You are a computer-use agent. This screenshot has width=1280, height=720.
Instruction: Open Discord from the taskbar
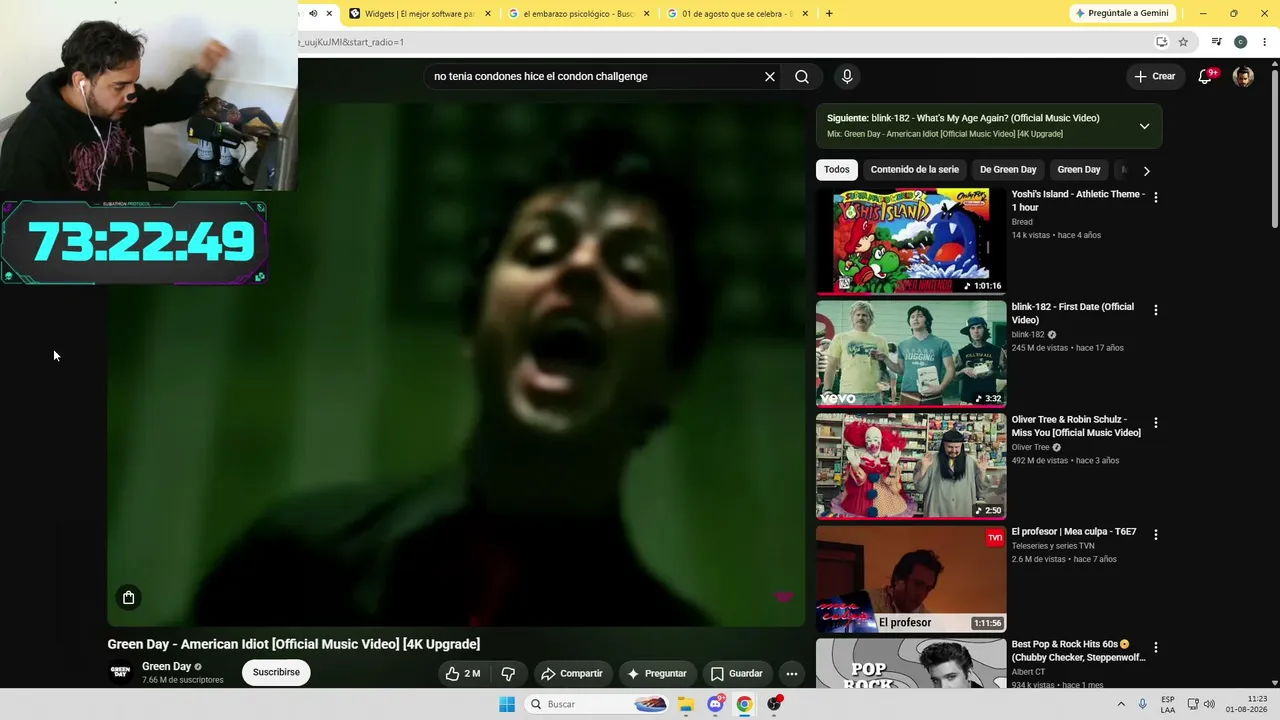(x=715, y=704)
